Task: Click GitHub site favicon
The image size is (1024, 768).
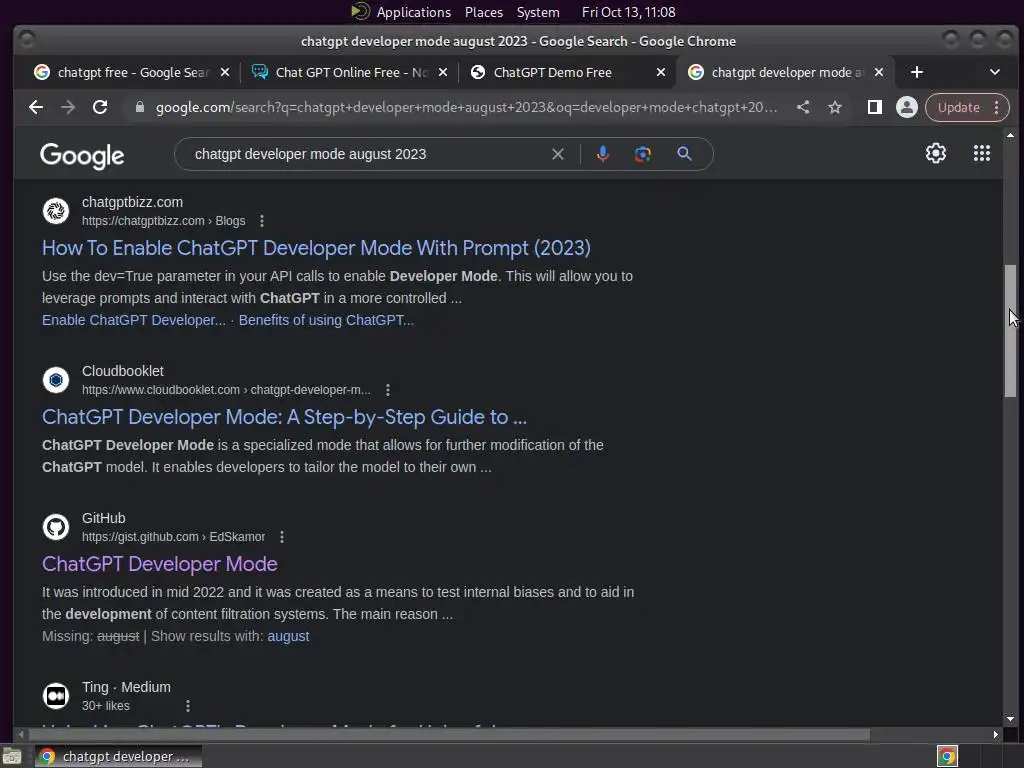Action: click(x=56, y=527)
